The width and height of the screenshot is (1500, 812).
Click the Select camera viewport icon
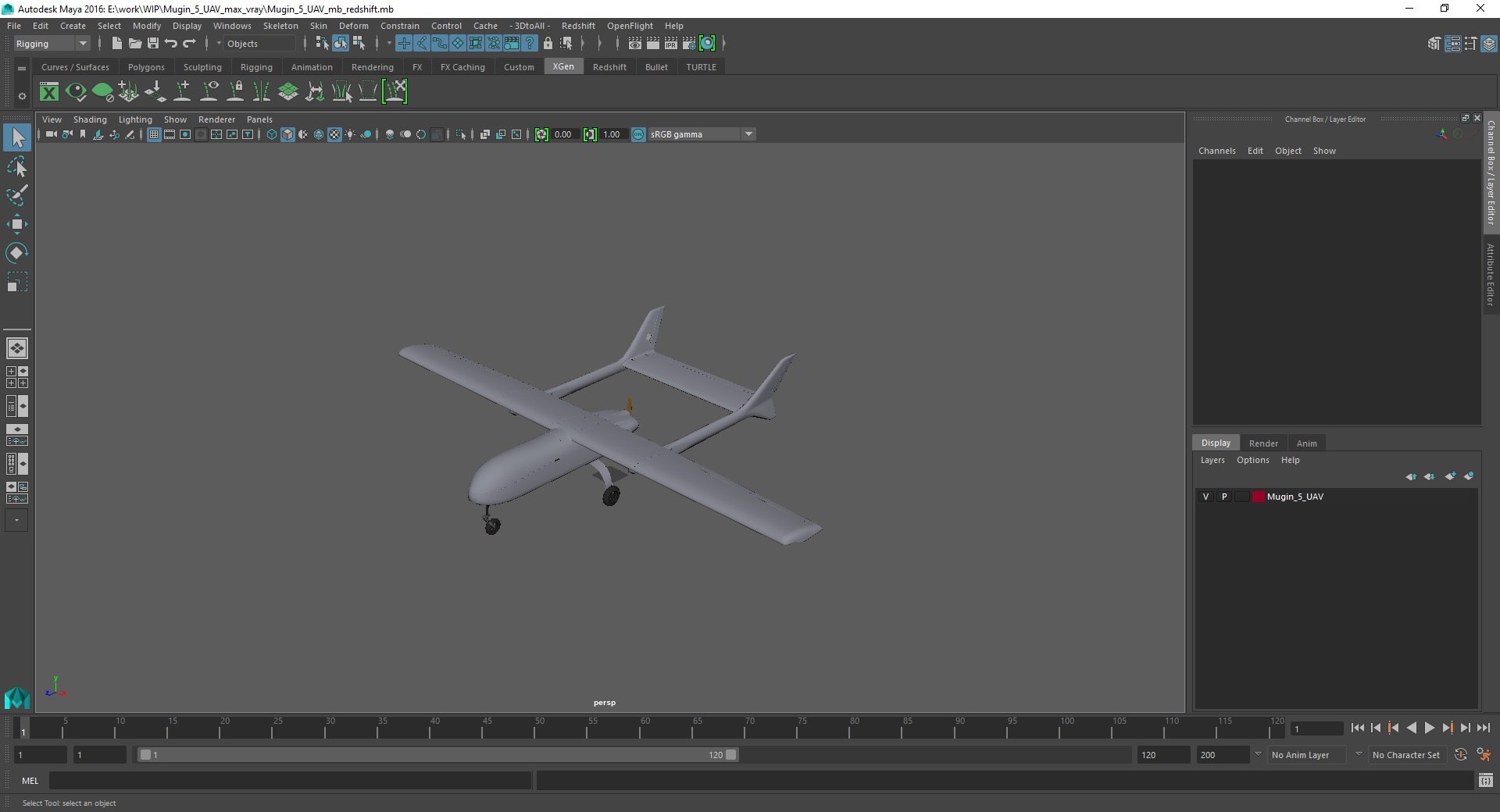pyautogui.click(x=51, y=134)
